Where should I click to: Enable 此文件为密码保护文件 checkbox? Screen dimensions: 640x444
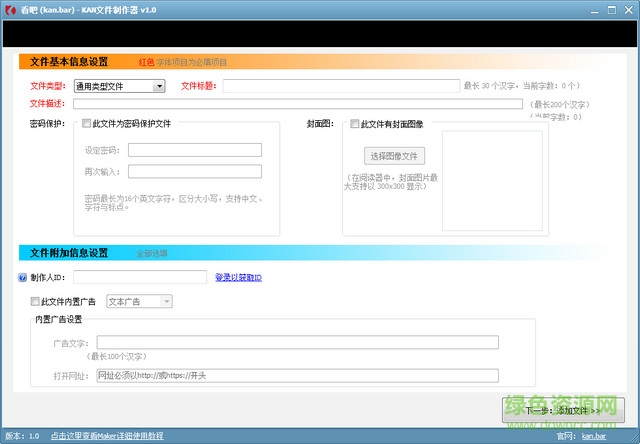86,123
